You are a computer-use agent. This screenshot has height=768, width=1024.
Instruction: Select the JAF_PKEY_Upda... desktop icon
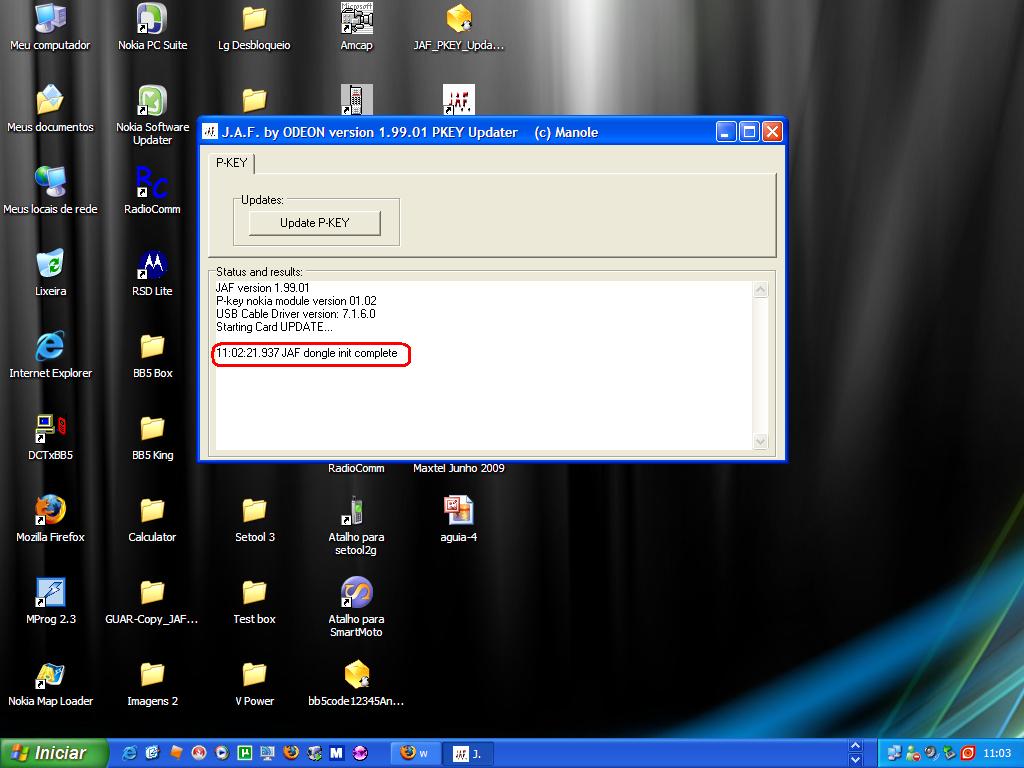coord(458,28)
